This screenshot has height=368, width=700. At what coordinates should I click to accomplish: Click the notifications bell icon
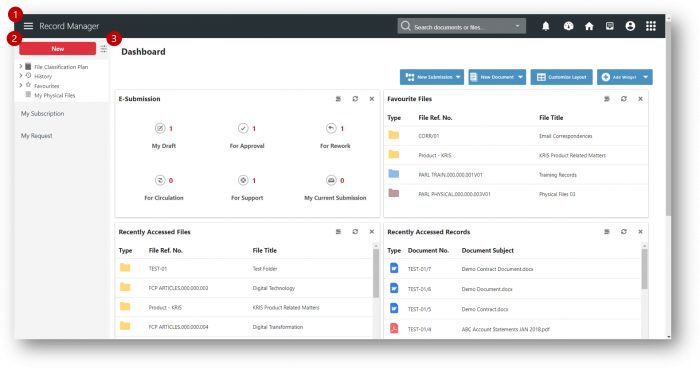click(546, 26)
